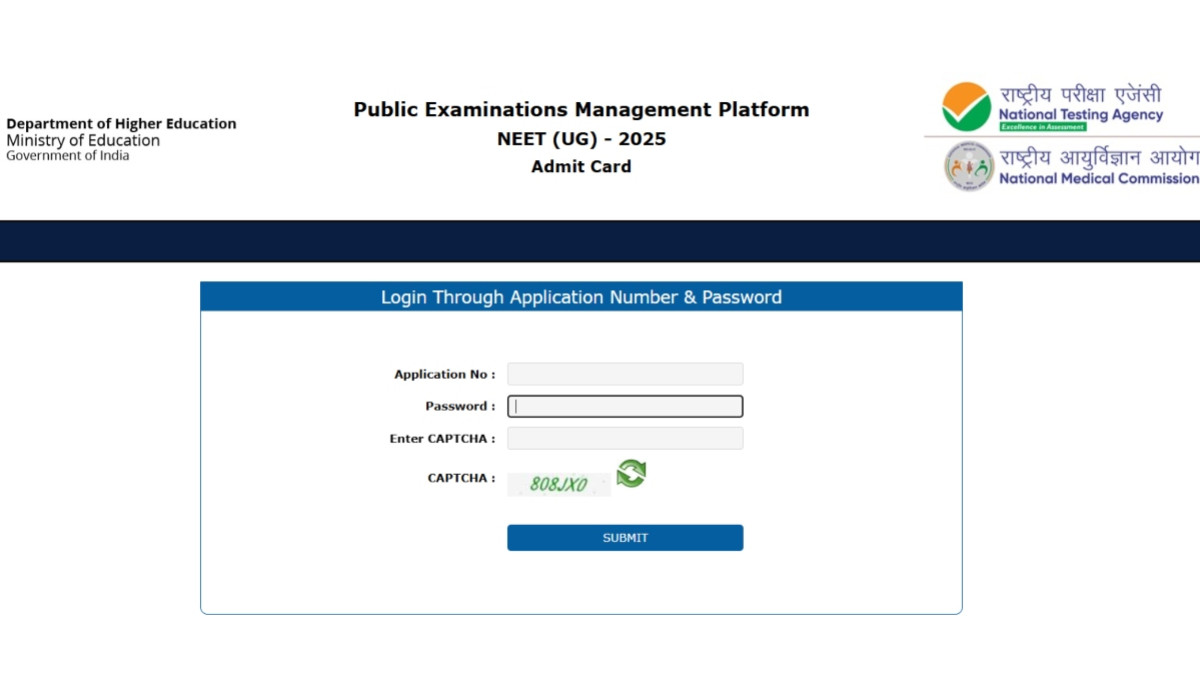This screenshot has height=675, width=1200.
Task: Focus the Application No input field
Action: (625, 374)
